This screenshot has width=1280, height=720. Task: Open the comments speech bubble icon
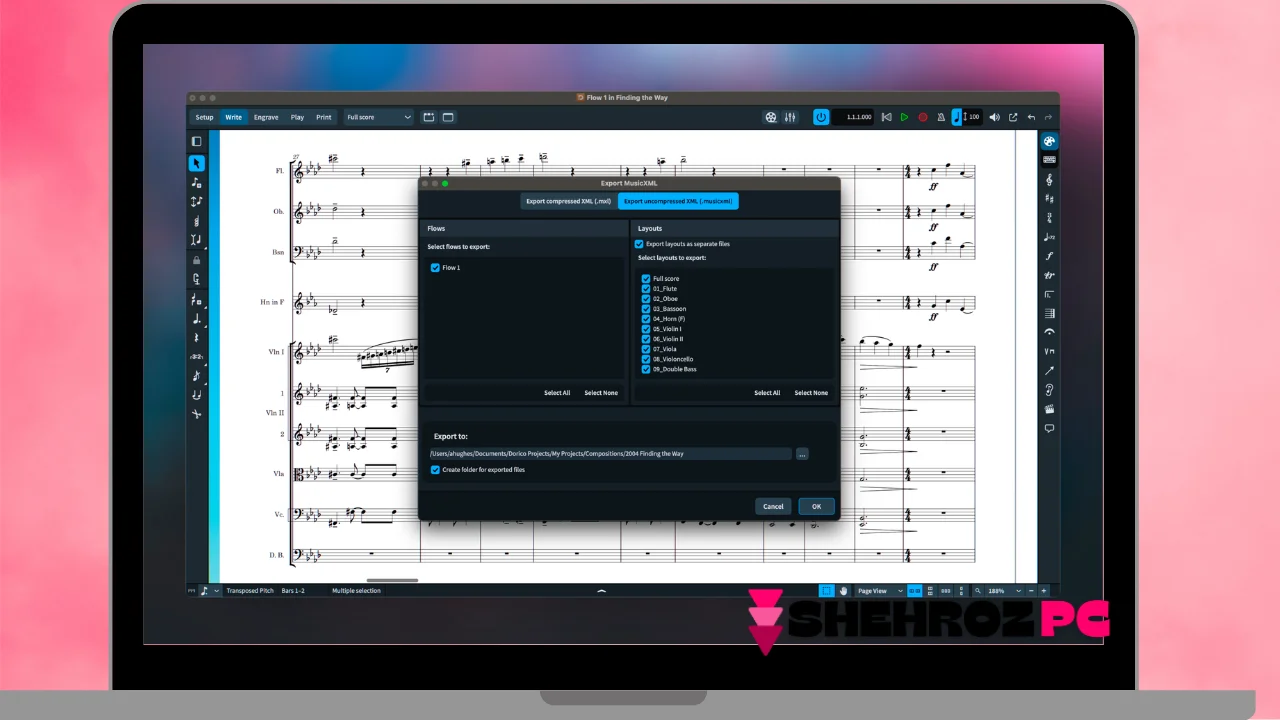point(1049,428)
